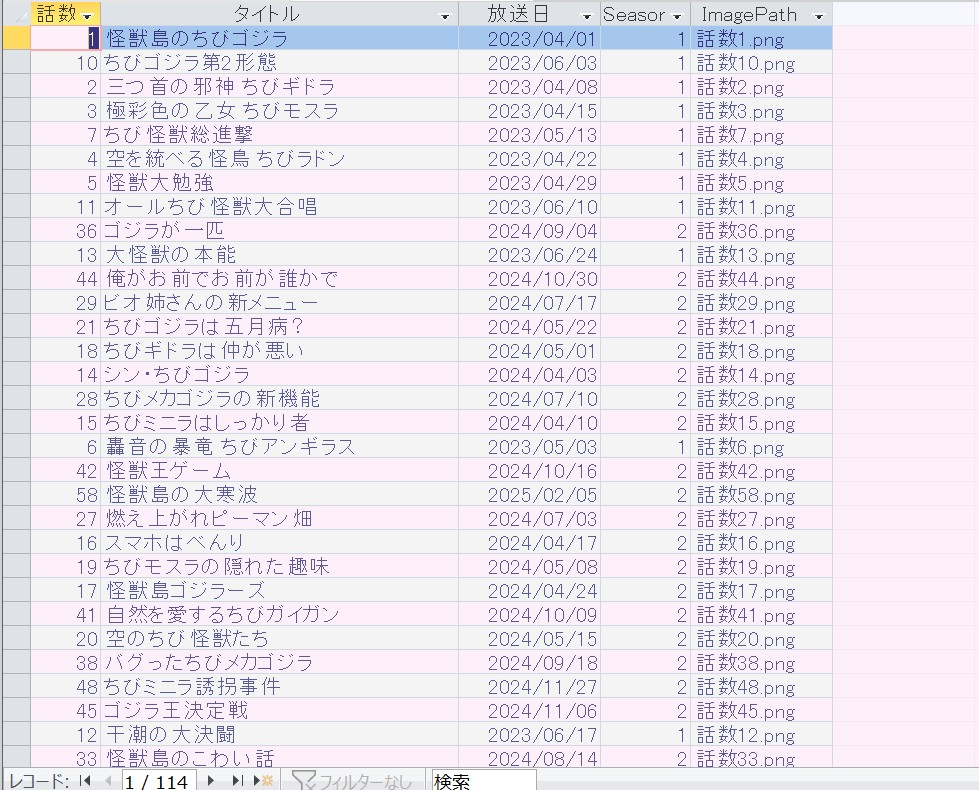979x790 pixels.
Task: Click title cell 怪獣島ゴジラーズ
Action: coord(279,591)
